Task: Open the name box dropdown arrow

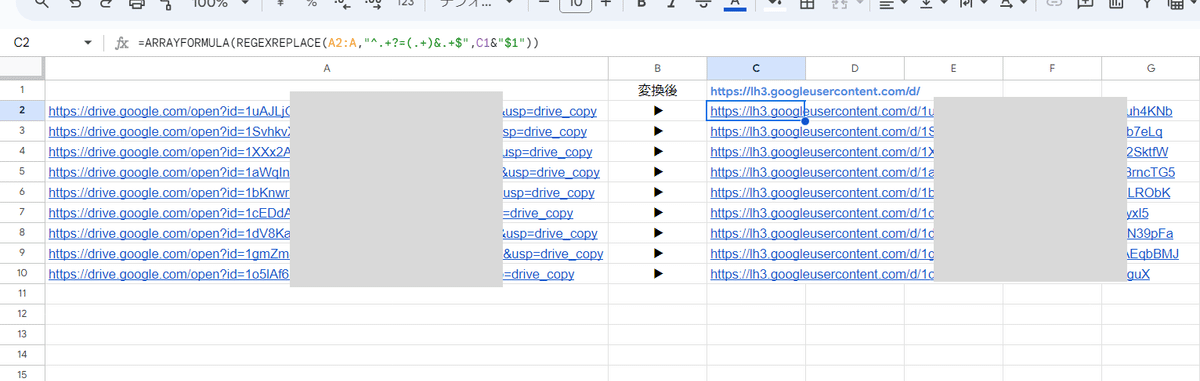Action: coord(88,43)
